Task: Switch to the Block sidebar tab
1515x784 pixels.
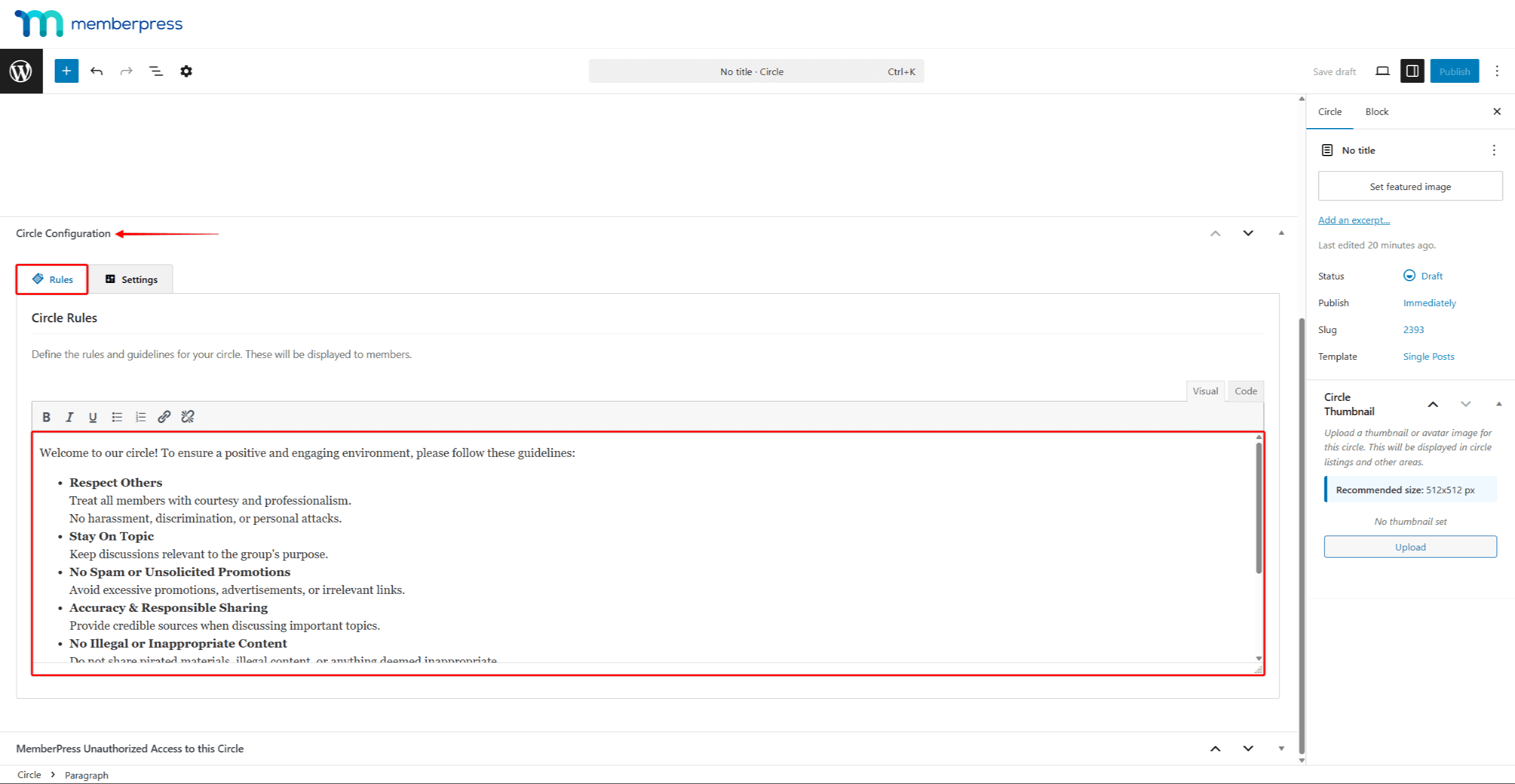Action: (1376, 111)
